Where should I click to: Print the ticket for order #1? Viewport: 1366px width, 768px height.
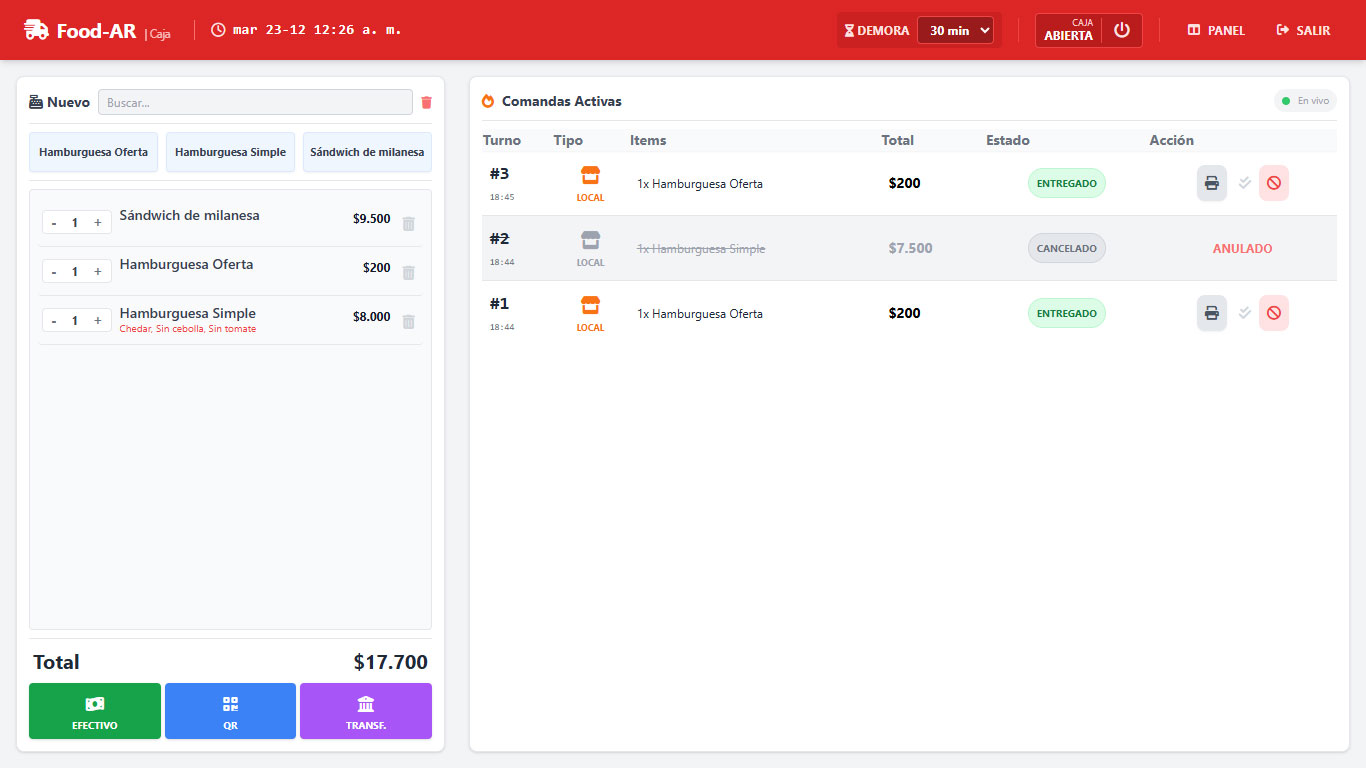click(x=1211, y=313)
